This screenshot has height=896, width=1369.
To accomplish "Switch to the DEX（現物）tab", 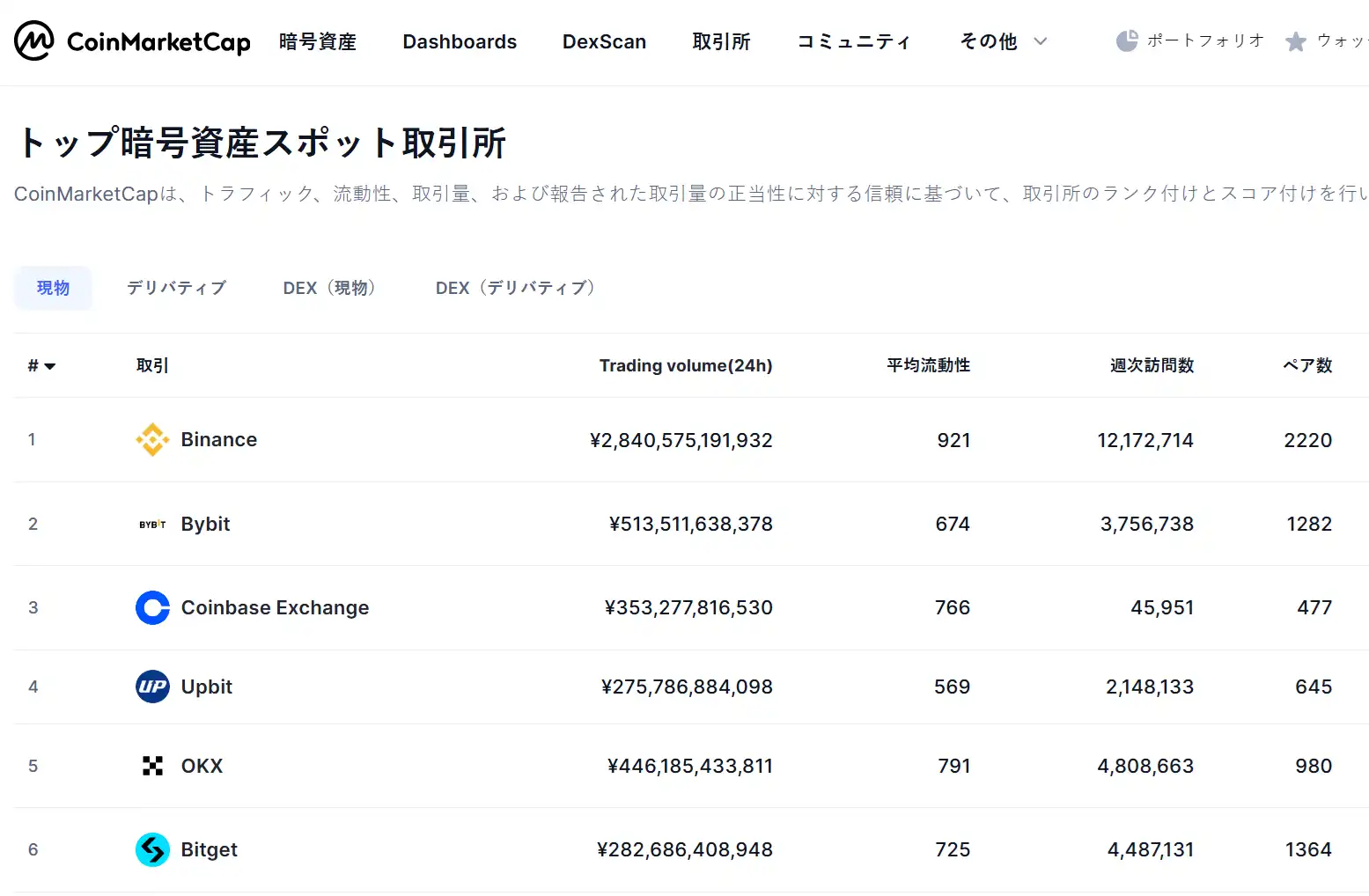I will pos(331,288).
